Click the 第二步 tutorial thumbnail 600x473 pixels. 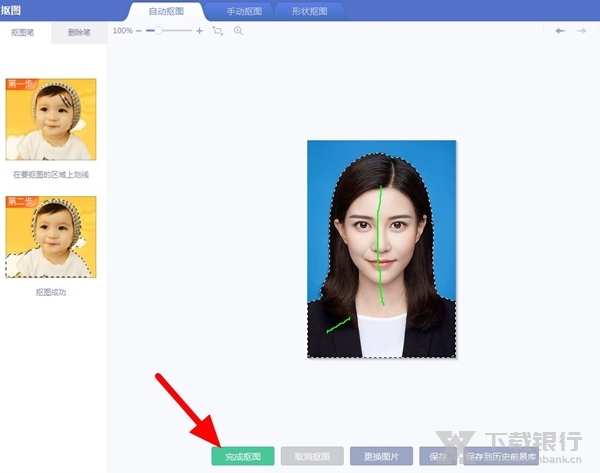coord(51,237)
